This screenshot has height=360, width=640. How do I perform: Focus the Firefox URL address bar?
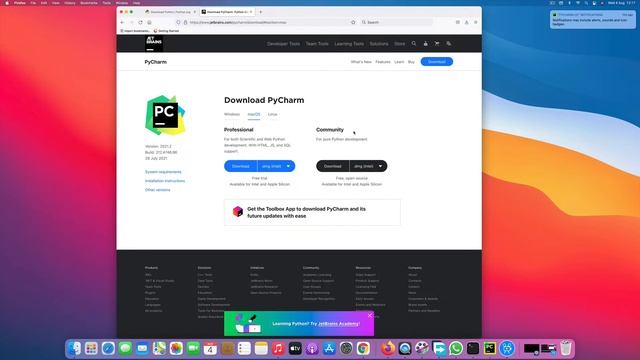click(x=265, y=22)
